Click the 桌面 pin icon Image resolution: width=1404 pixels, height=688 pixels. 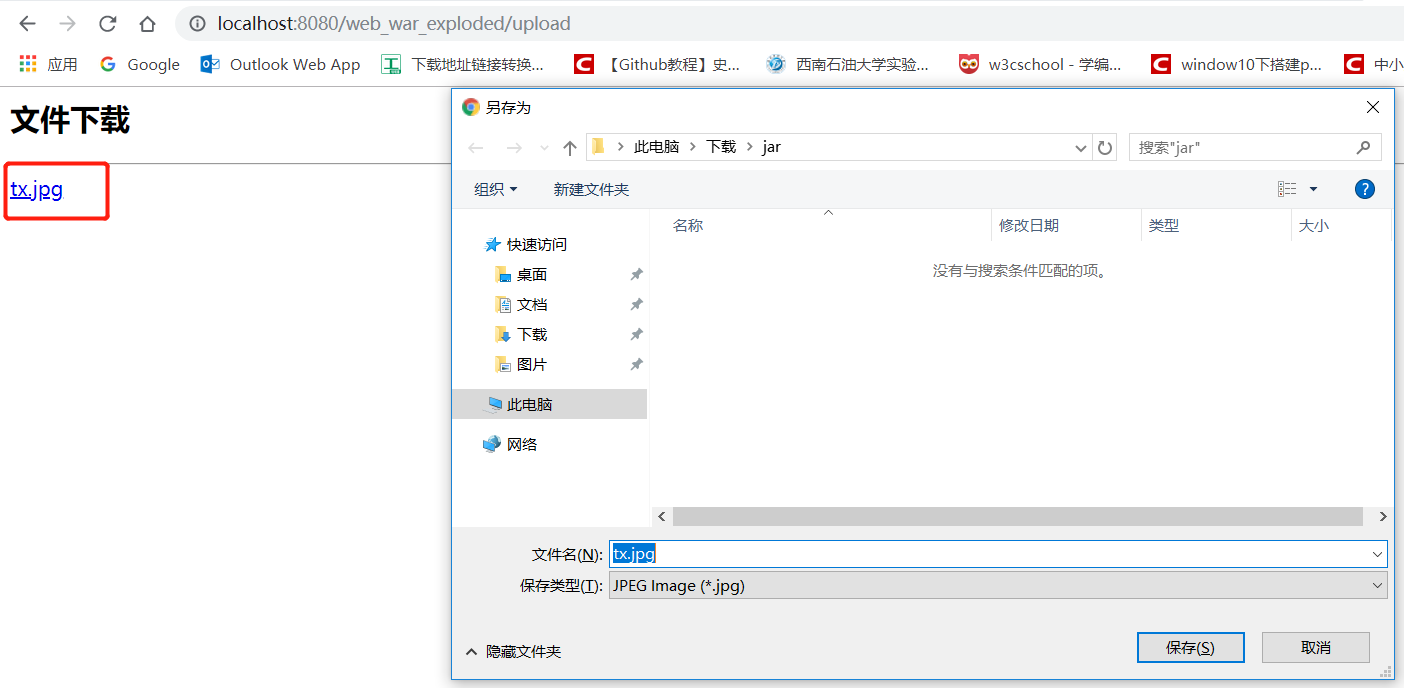636,274
